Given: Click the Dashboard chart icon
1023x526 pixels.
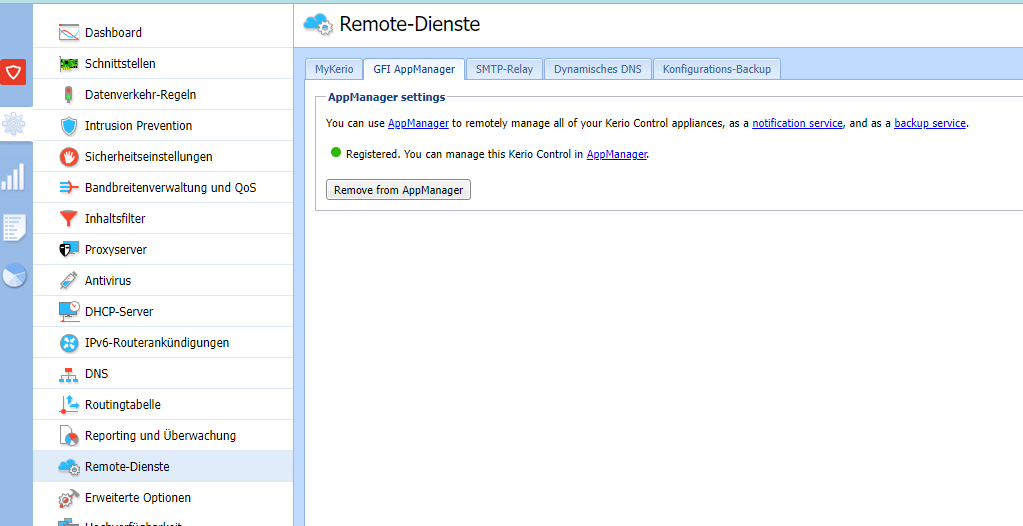Looking at the screenshot, I should pyautogui.click(x=69, y=32).
